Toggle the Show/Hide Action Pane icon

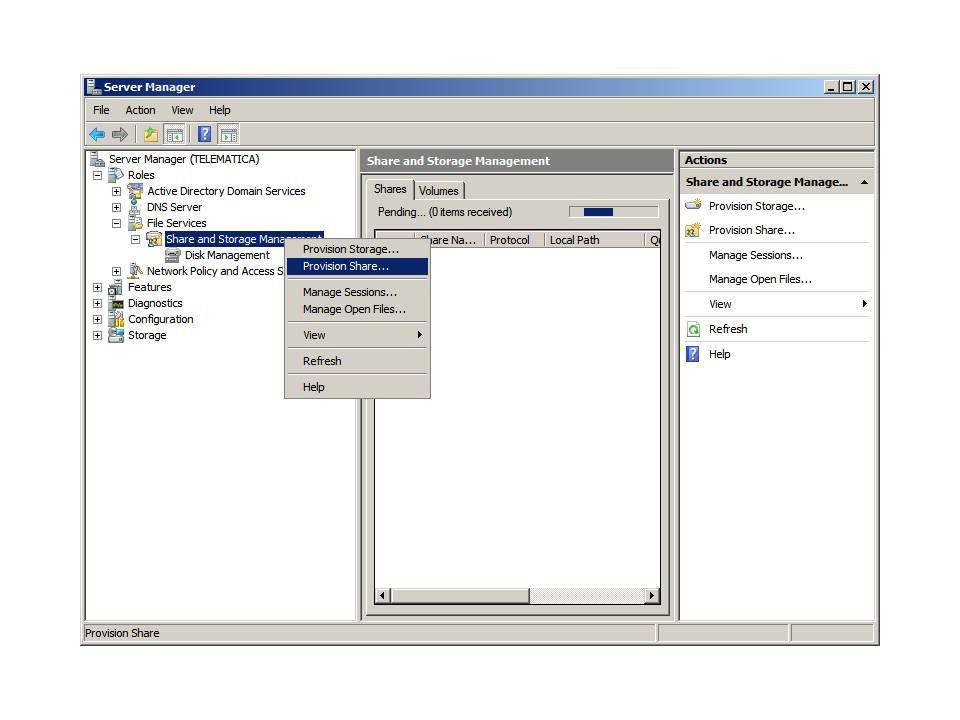click(x=229, y=135)
